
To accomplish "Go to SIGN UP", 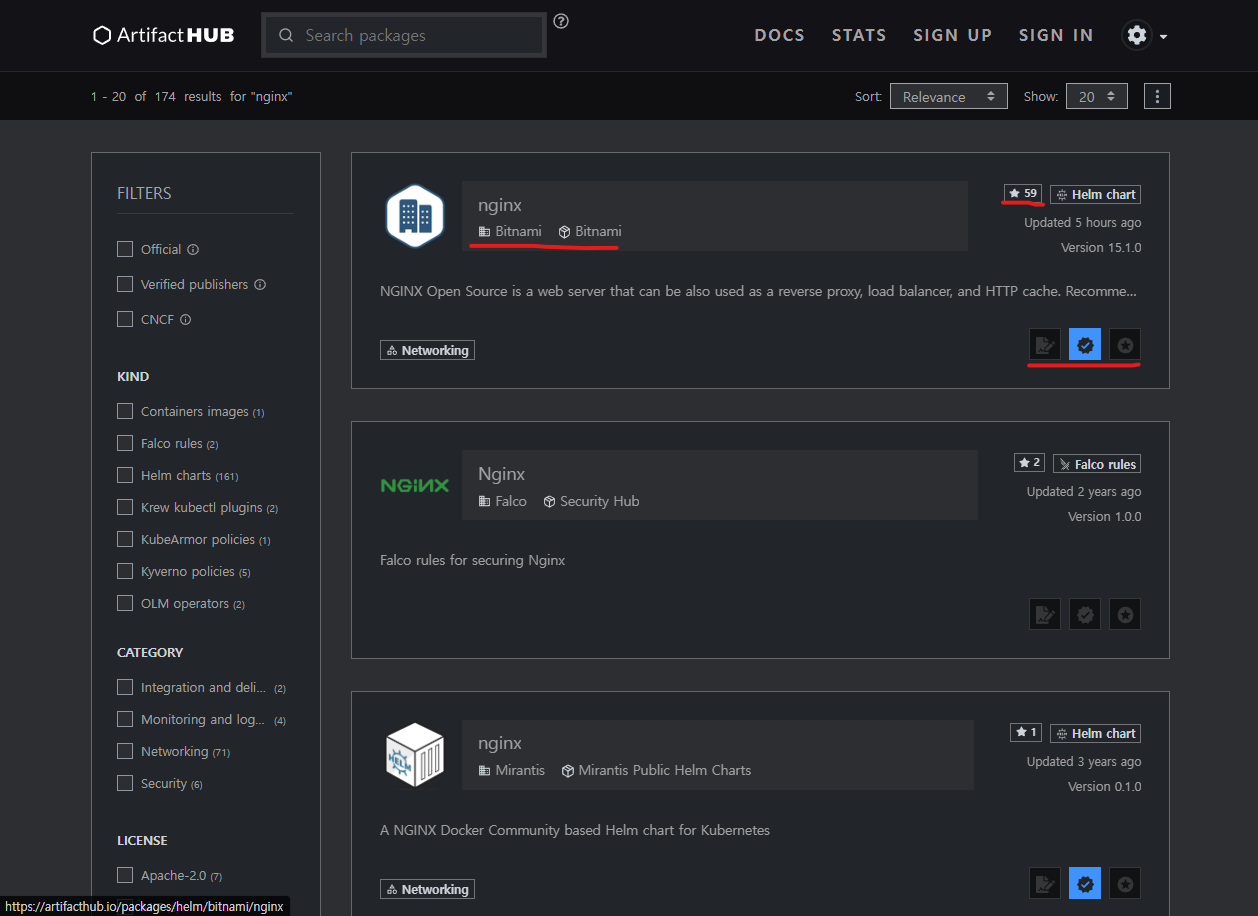I will (953, 35).
